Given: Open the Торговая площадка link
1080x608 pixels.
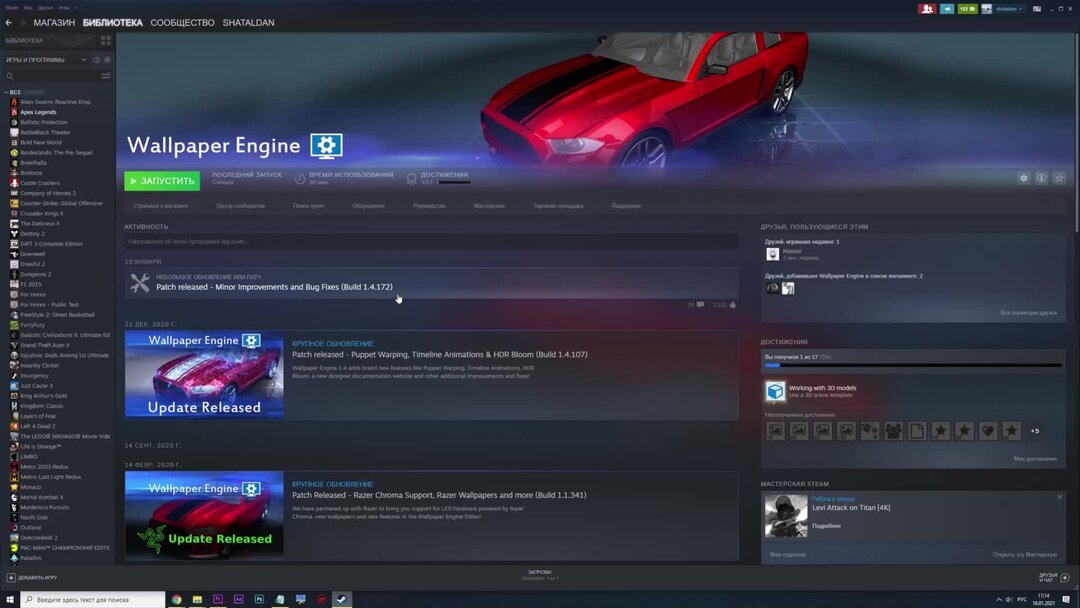Looking at the screenshot, I should tap(558, 206).
